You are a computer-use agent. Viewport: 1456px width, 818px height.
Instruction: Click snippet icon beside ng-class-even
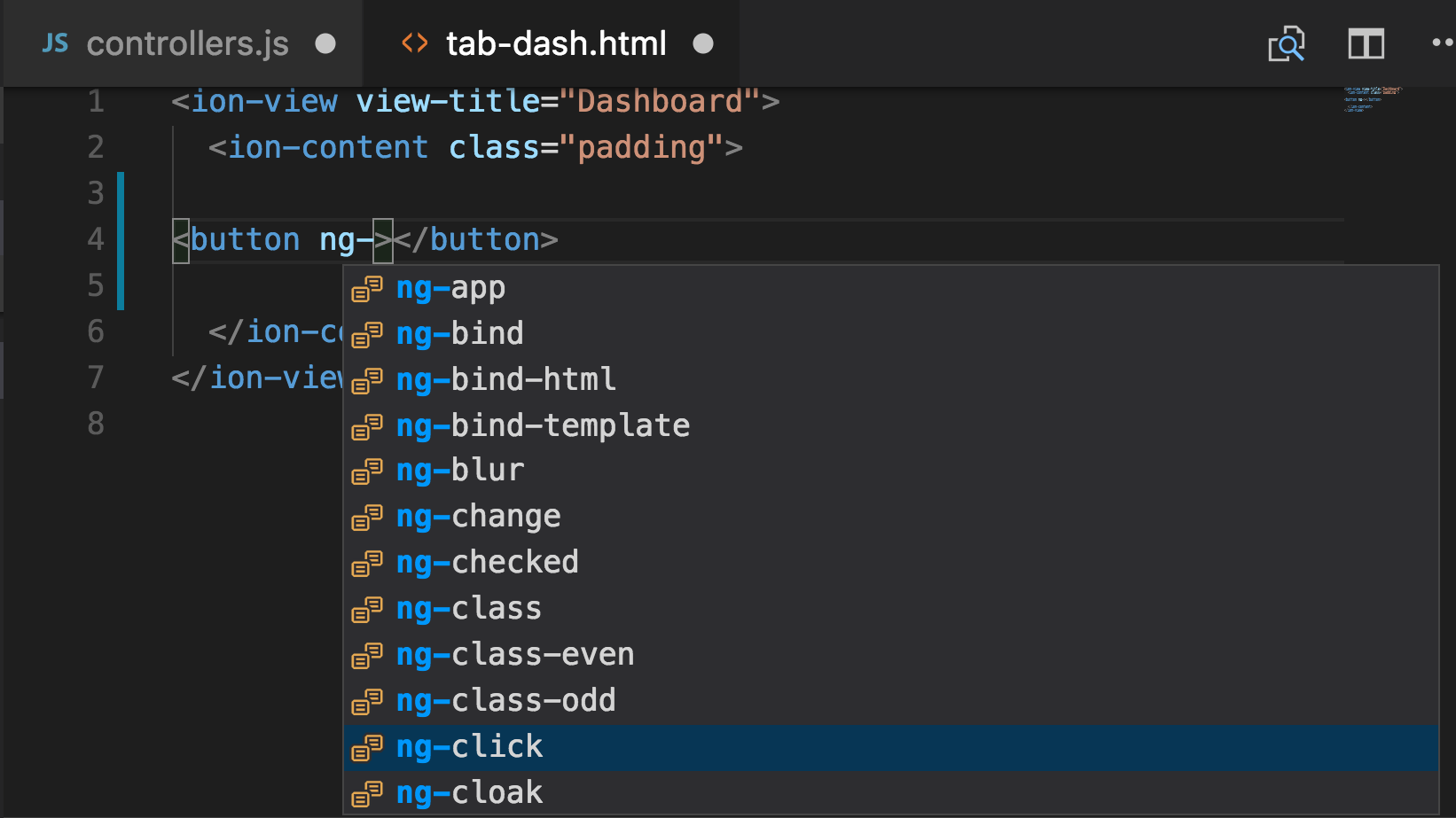(x=367, y=656)
